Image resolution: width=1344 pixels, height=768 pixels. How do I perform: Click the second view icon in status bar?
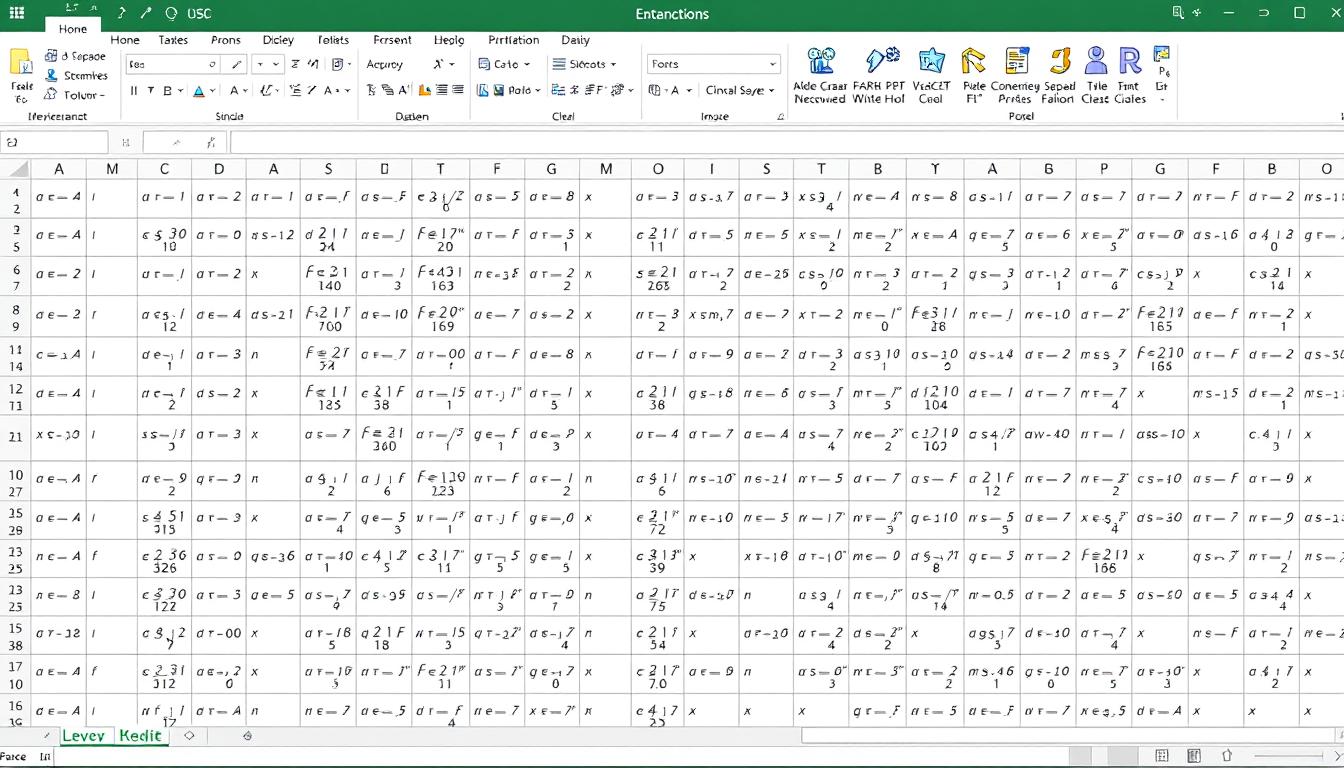1193,756
